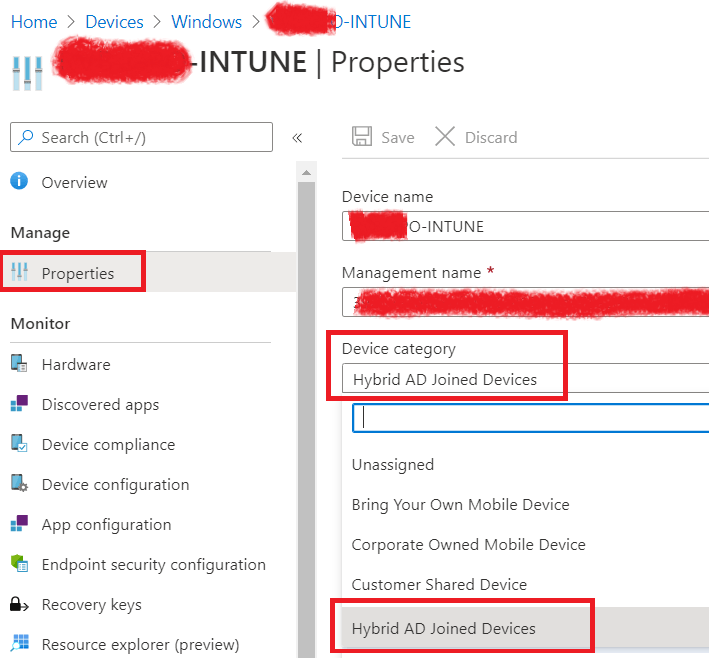Open Endpoint security configuration
The image size is (709, 658).
(153, 564)
